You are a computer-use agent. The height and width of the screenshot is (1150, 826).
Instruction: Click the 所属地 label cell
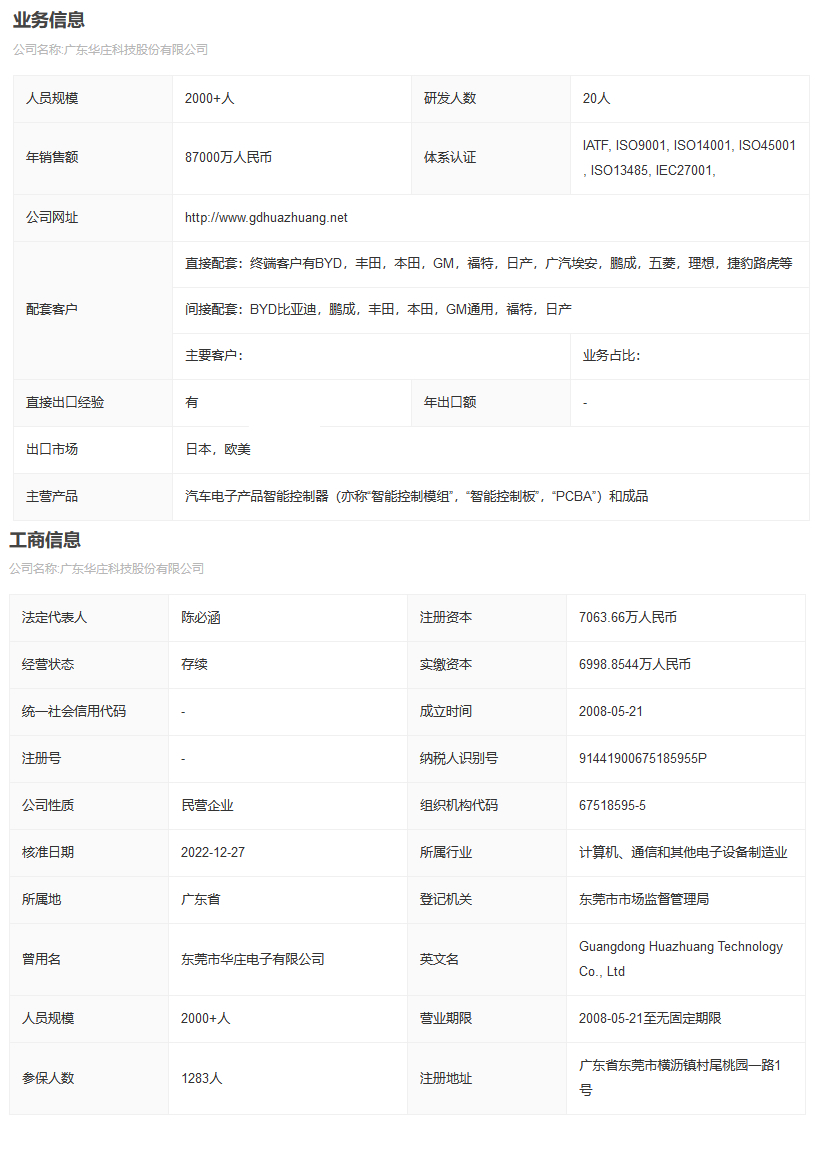point(89,899)
